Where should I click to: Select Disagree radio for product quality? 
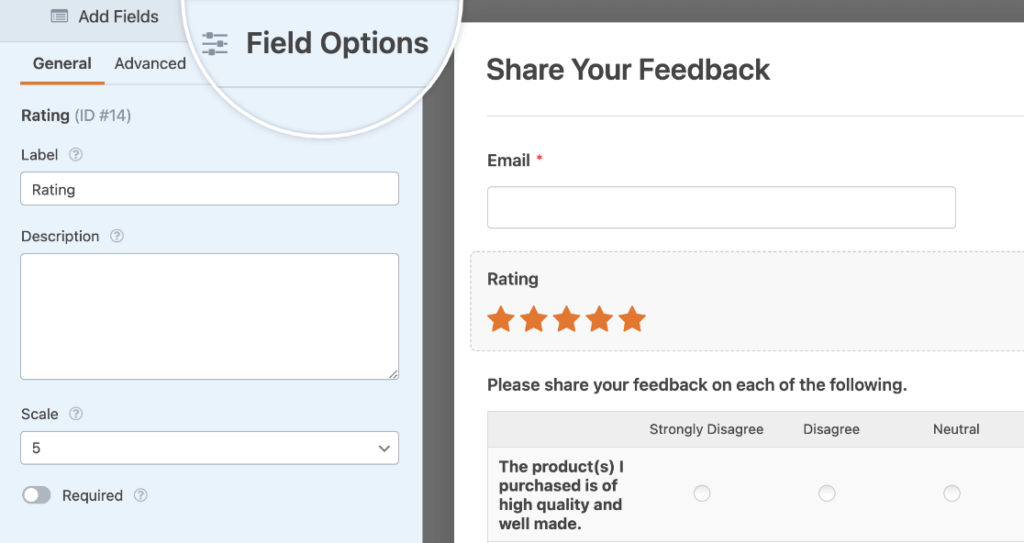827,493
